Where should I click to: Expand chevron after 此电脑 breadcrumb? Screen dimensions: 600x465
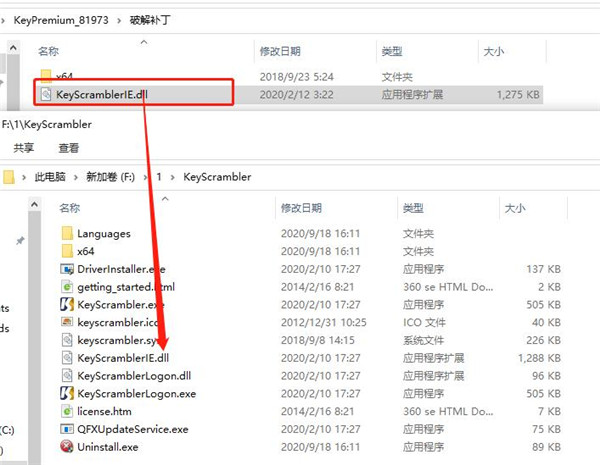pyautogui.click(x=76, y=177)
